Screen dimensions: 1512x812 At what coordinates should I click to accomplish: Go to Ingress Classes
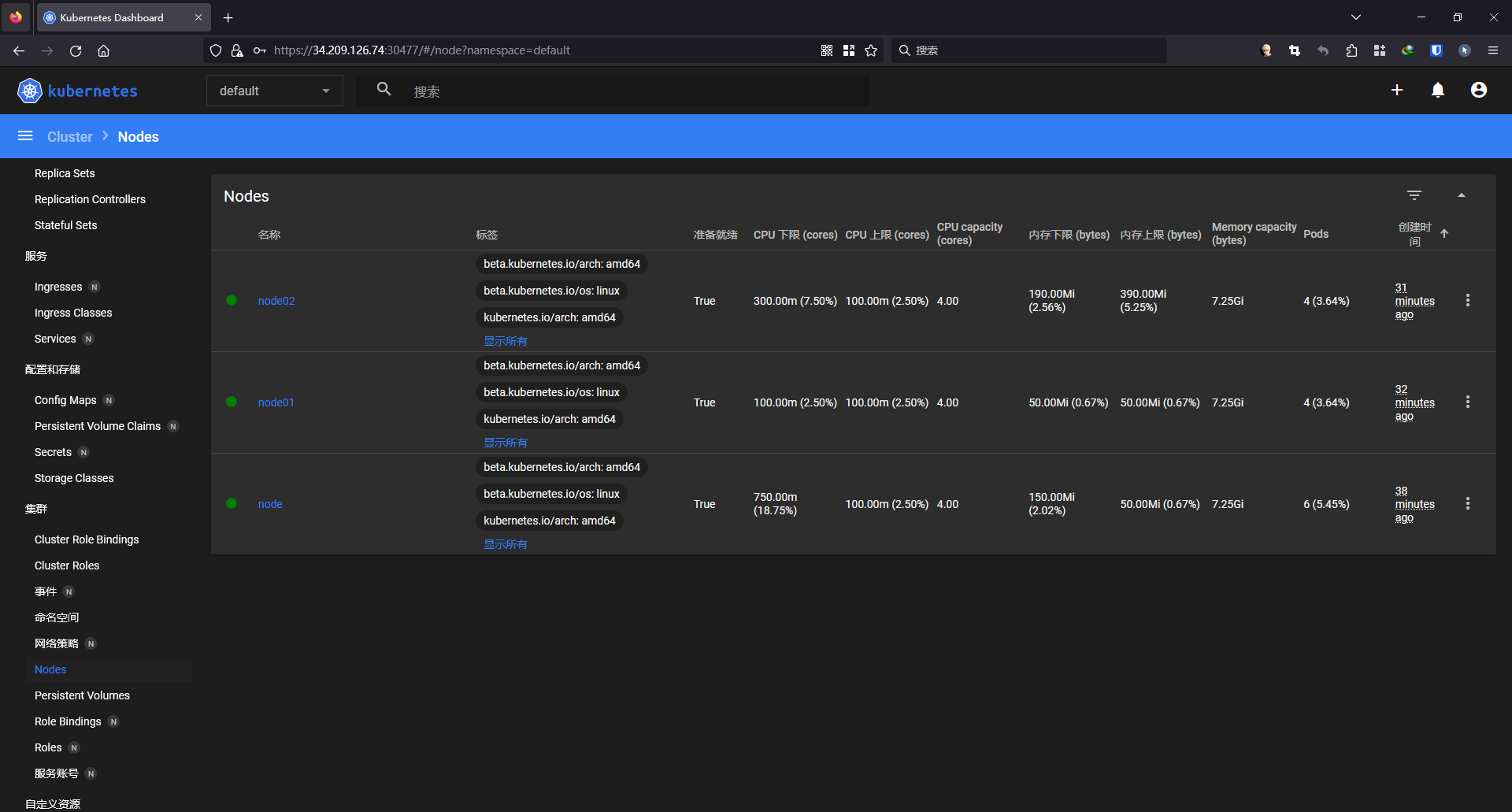[x=73, y=313]
